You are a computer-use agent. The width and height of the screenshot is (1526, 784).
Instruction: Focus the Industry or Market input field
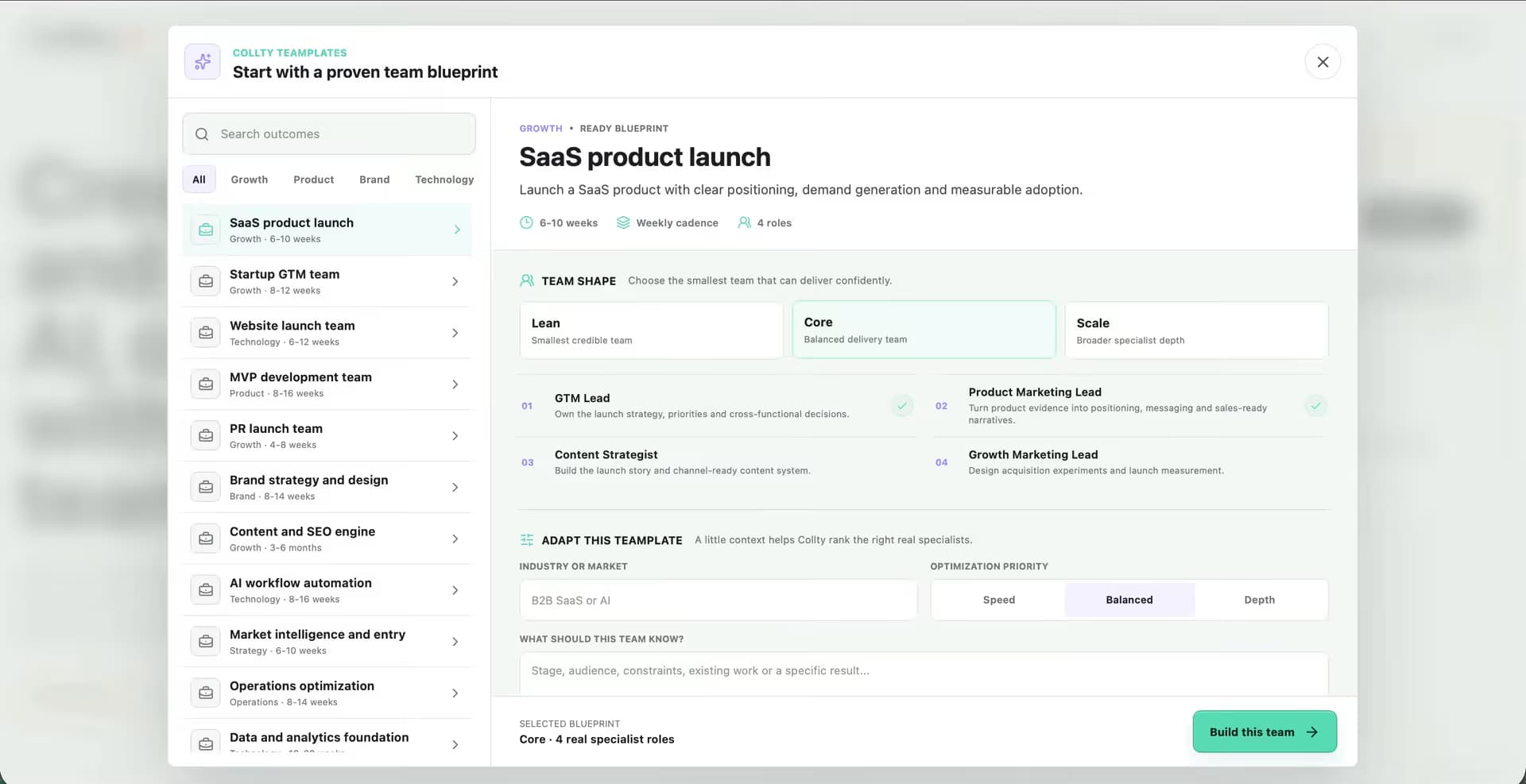718,601
